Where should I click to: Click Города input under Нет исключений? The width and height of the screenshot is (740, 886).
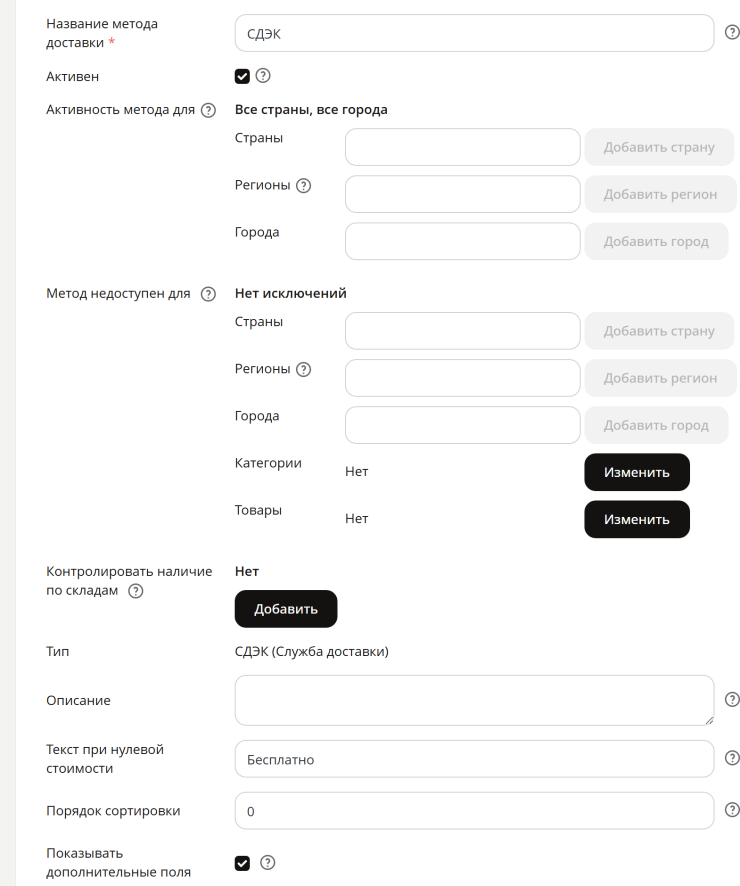(x=463, y=425)
